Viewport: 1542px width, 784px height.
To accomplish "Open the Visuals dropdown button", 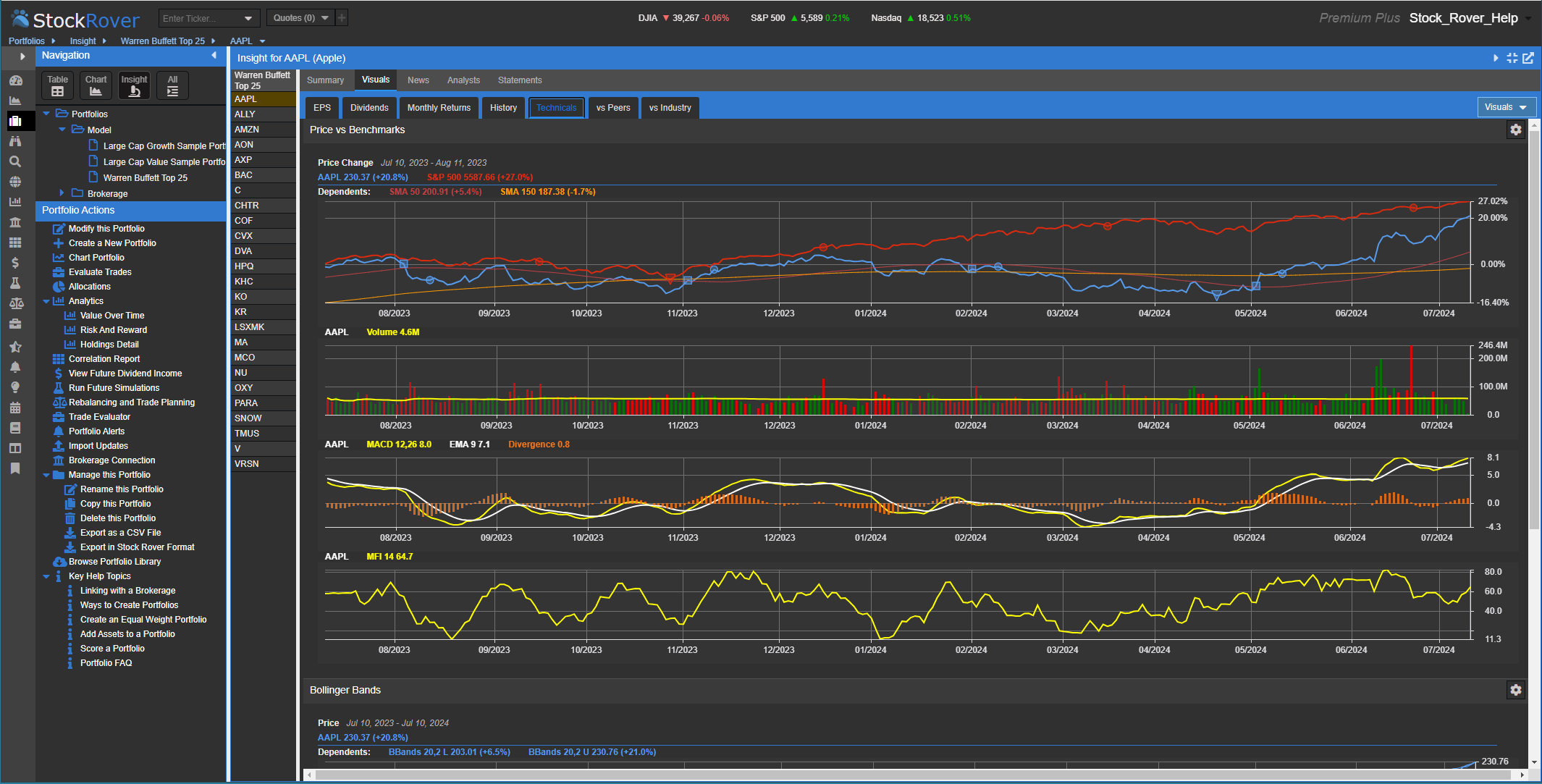I will (1506, 107).
